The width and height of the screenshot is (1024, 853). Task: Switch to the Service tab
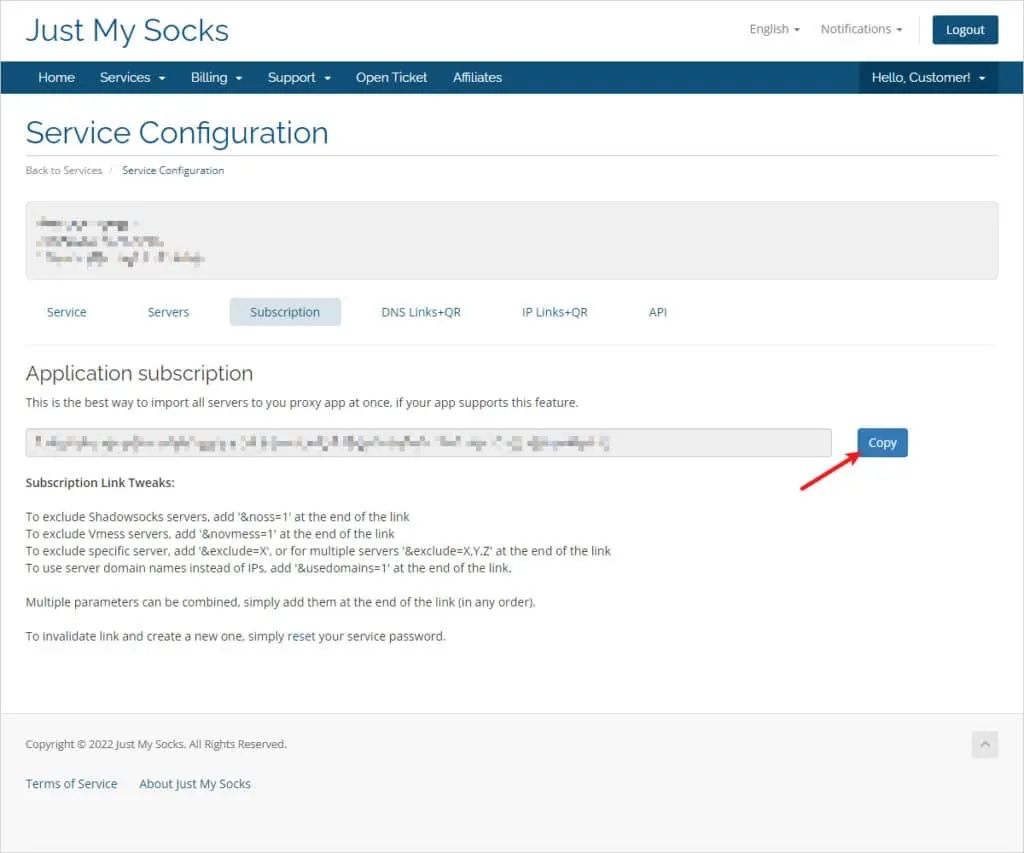tap(67, 312)
